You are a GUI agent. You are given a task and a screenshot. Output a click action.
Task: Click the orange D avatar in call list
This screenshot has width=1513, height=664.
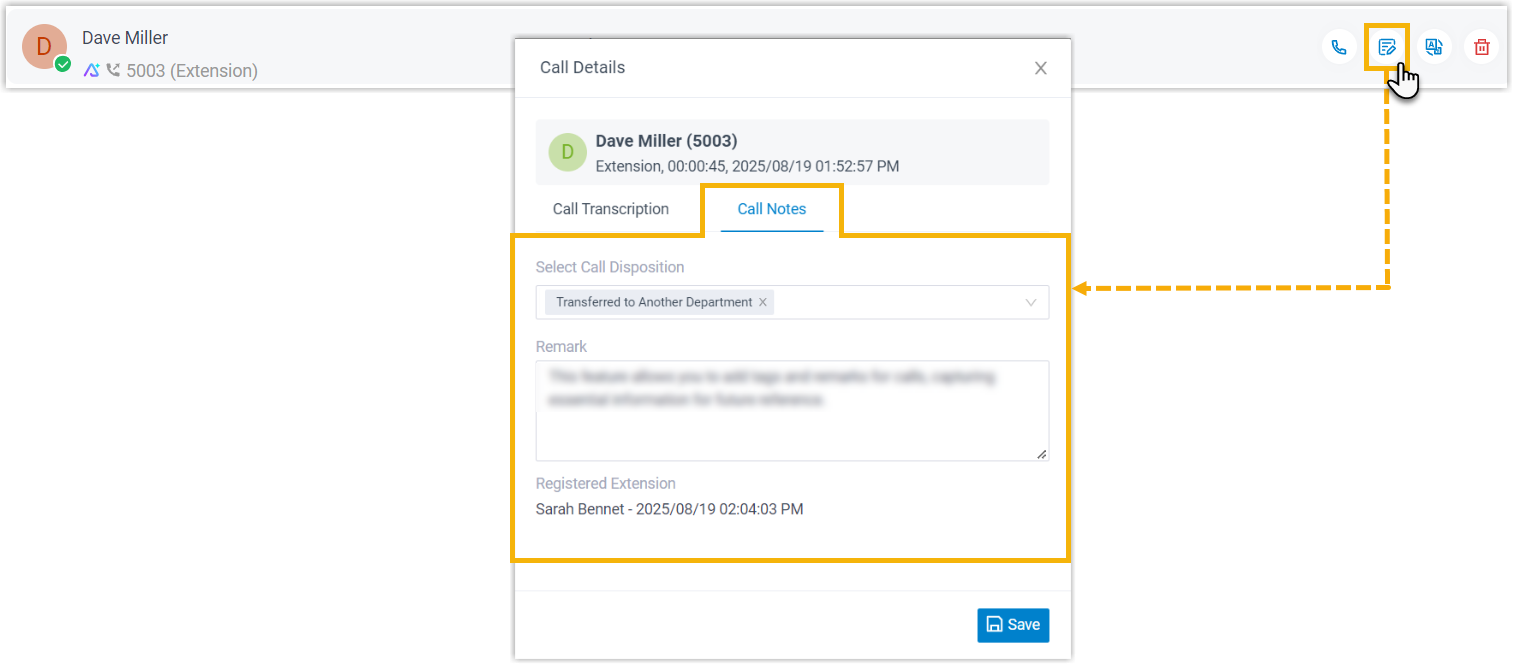[44, 47]
